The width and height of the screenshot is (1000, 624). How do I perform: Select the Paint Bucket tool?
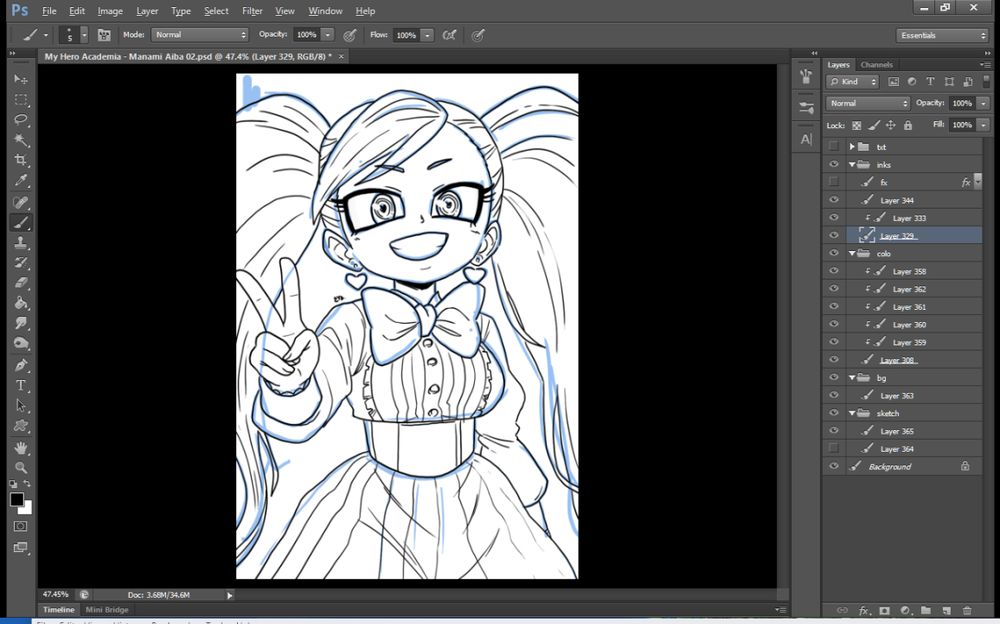[20, 303]
